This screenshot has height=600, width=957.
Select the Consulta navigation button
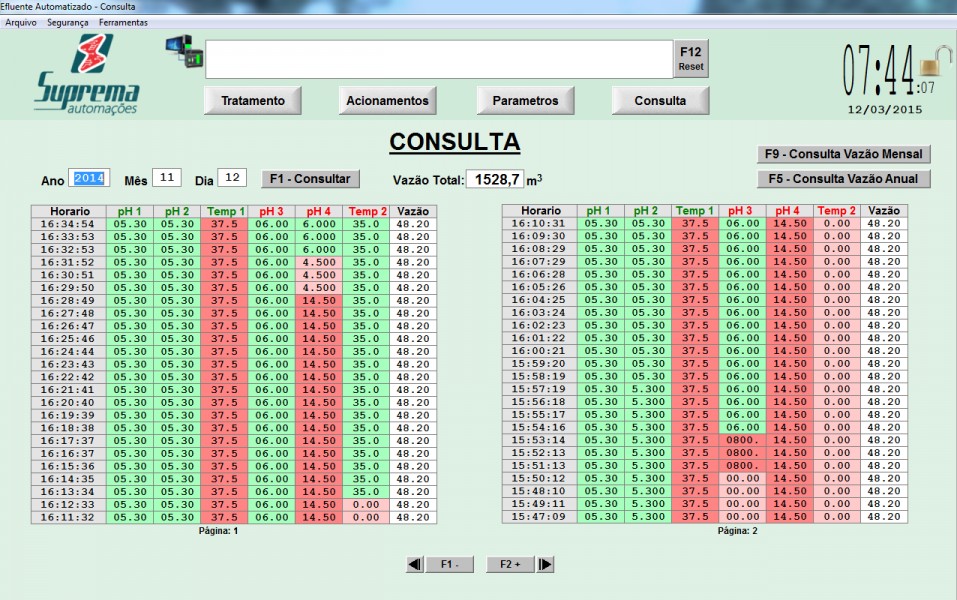660,101
